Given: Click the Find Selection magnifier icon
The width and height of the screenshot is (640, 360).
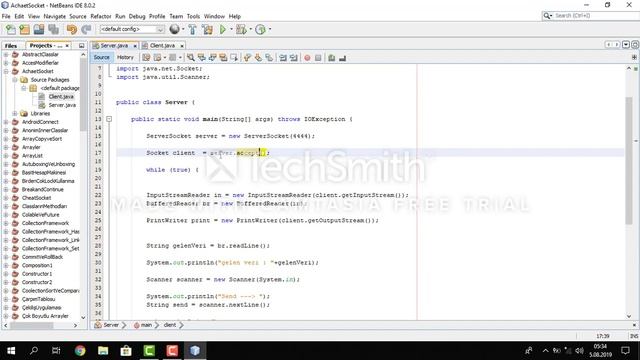Looking at the screenshot, I should pos(191,58).
